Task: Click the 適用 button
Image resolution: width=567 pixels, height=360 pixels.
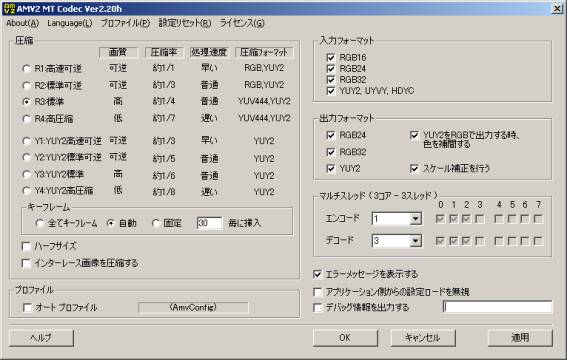Action: click(x=520, y=338)
